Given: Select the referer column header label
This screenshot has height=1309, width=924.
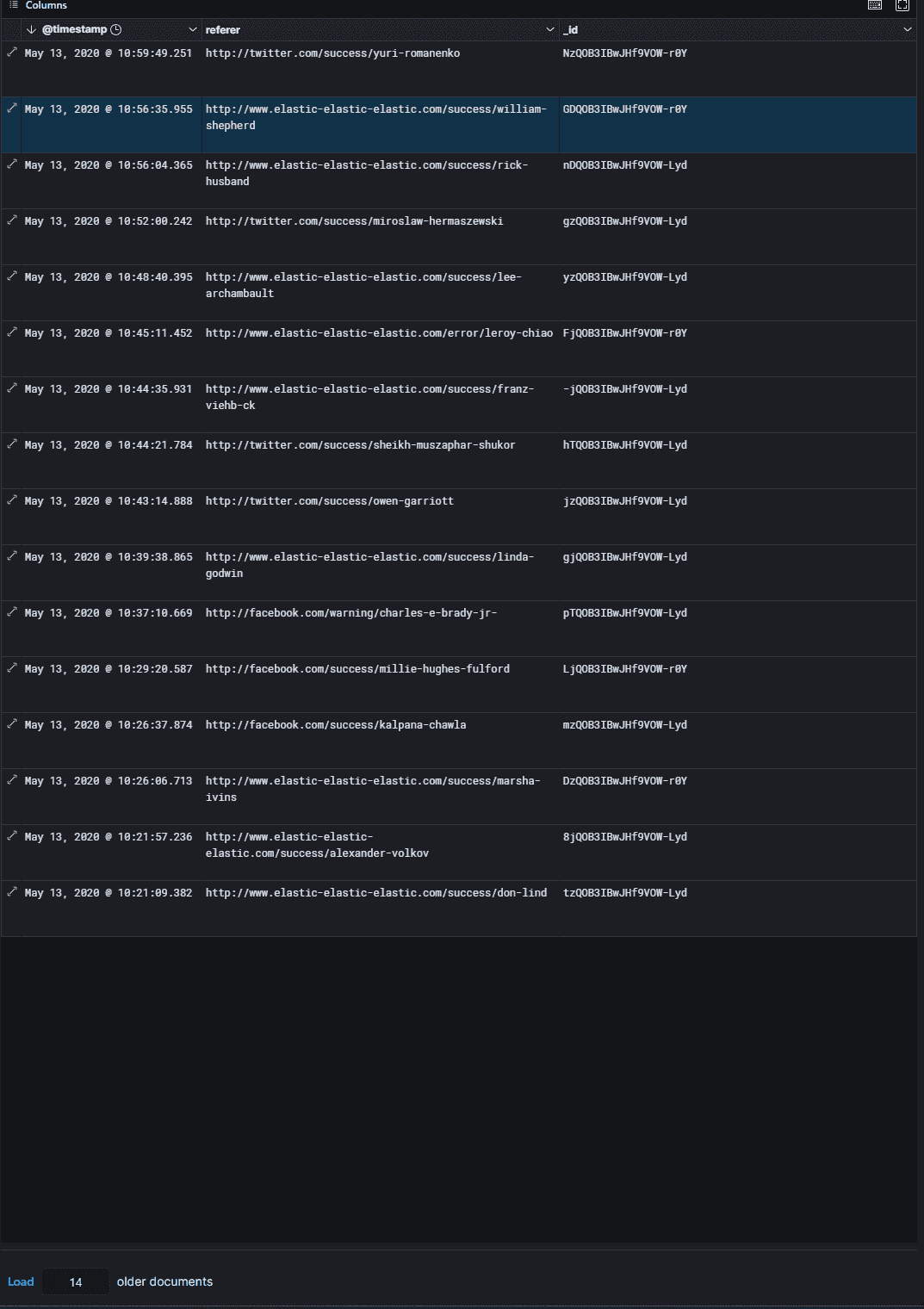Looking at the screenshot, I should click(223, 29).
